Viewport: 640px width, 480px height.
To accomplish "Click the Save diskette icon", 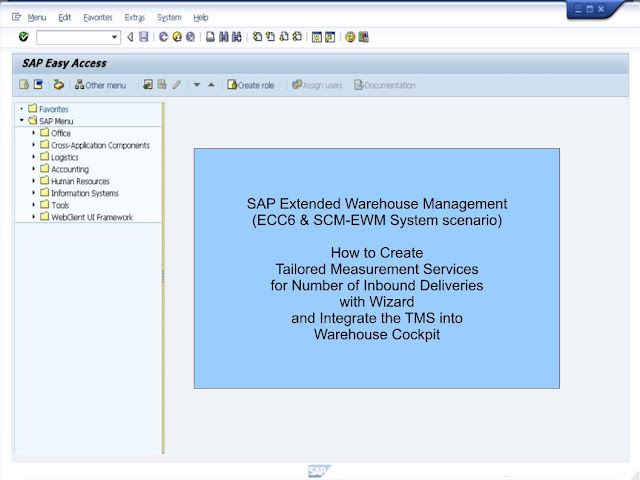I will (144, 37).
